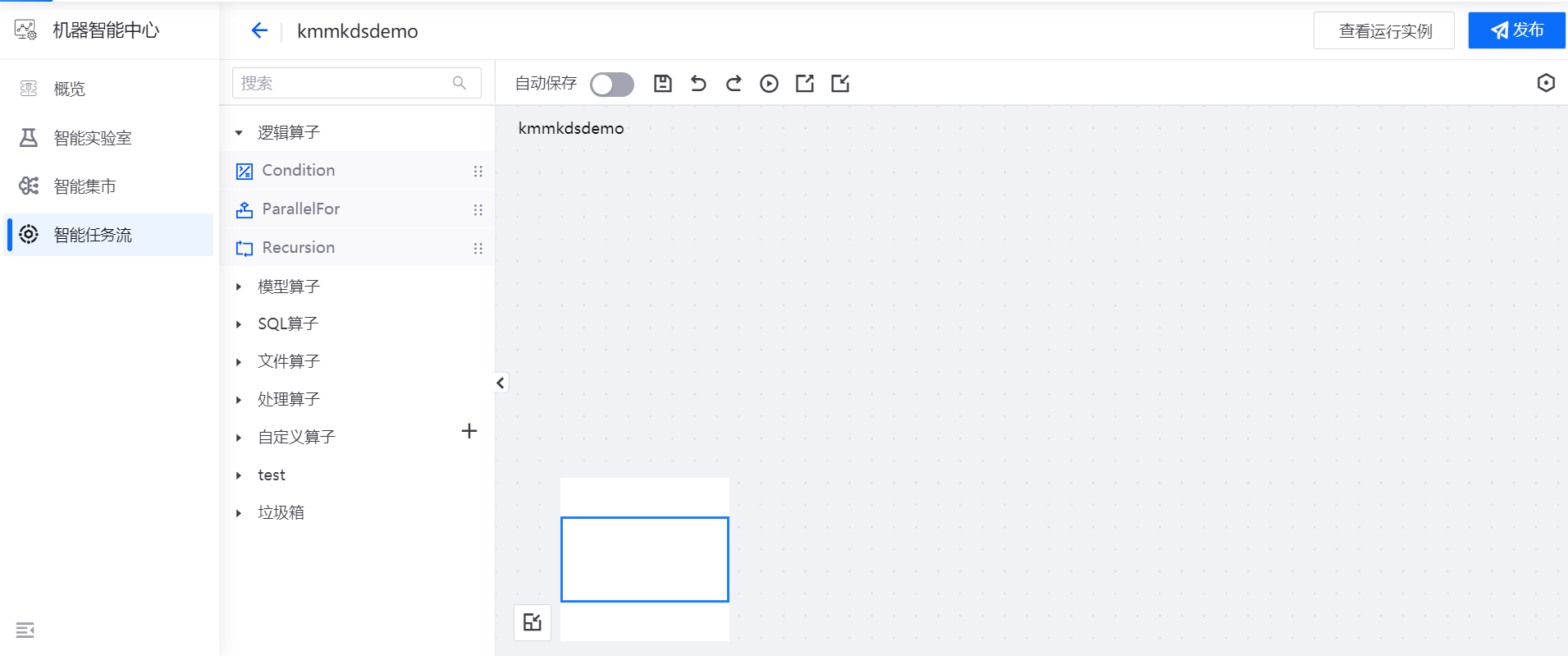
Task: Click the 发布 publish button
Action: click(x=1516, y=30)
